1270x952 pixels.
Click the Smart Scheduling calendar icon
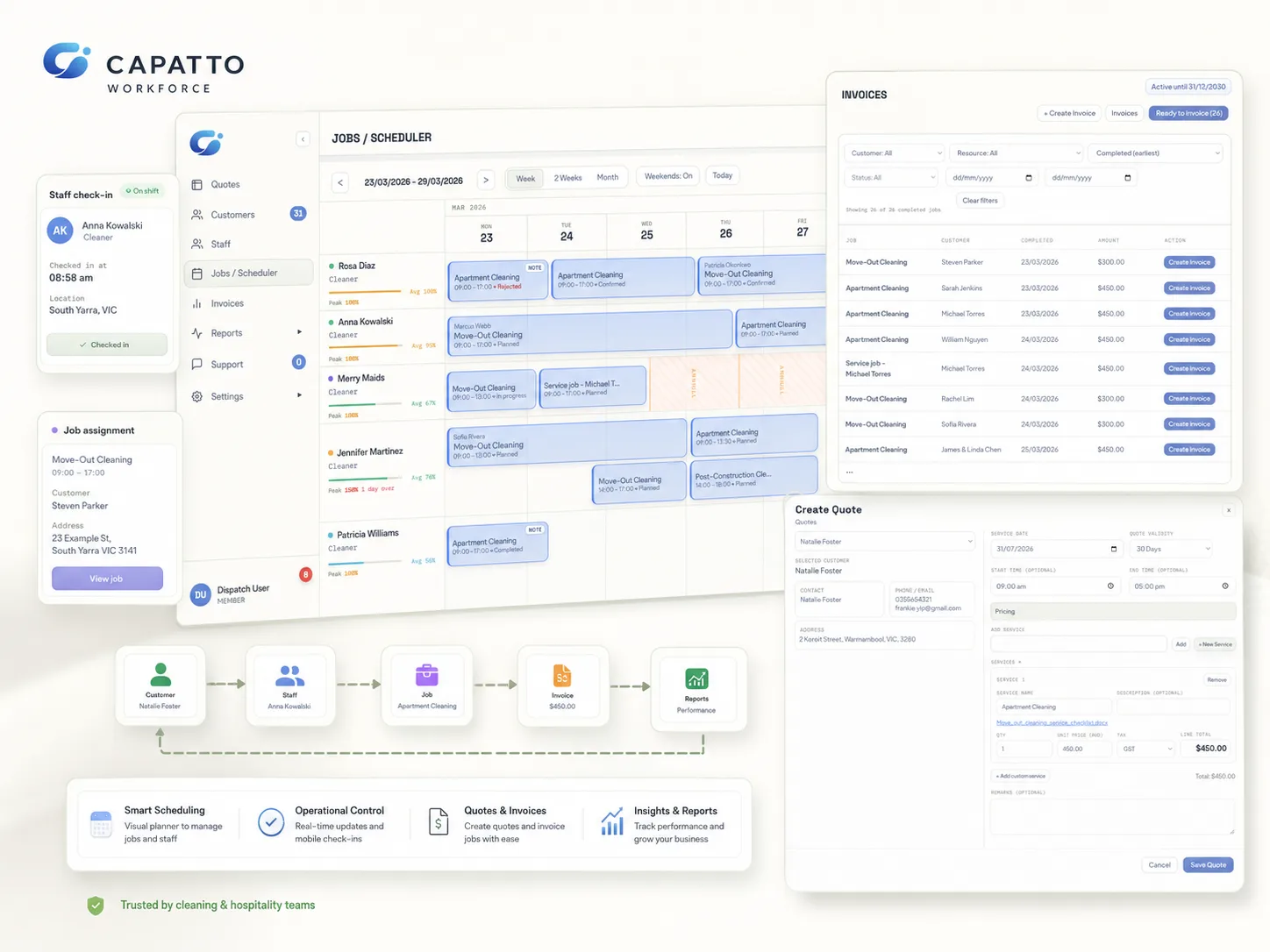[101, 824]
